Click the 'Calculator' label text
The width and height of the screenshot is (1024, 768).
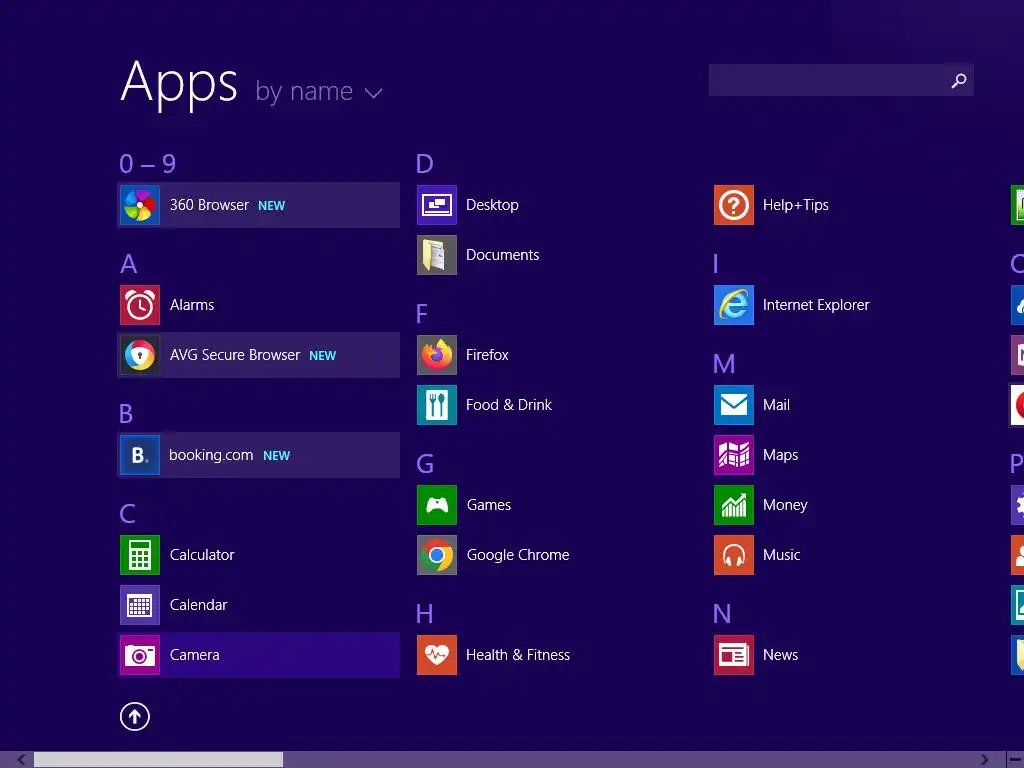tap(202, 555)
